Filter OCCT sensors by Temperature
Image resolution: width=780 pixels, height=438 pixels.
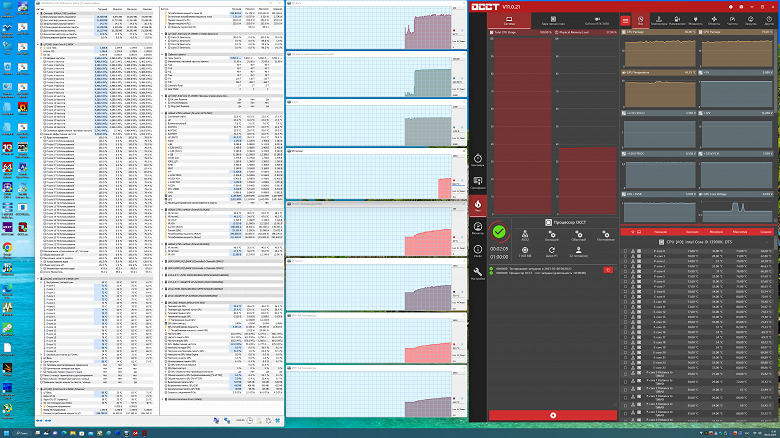[659, 20]
